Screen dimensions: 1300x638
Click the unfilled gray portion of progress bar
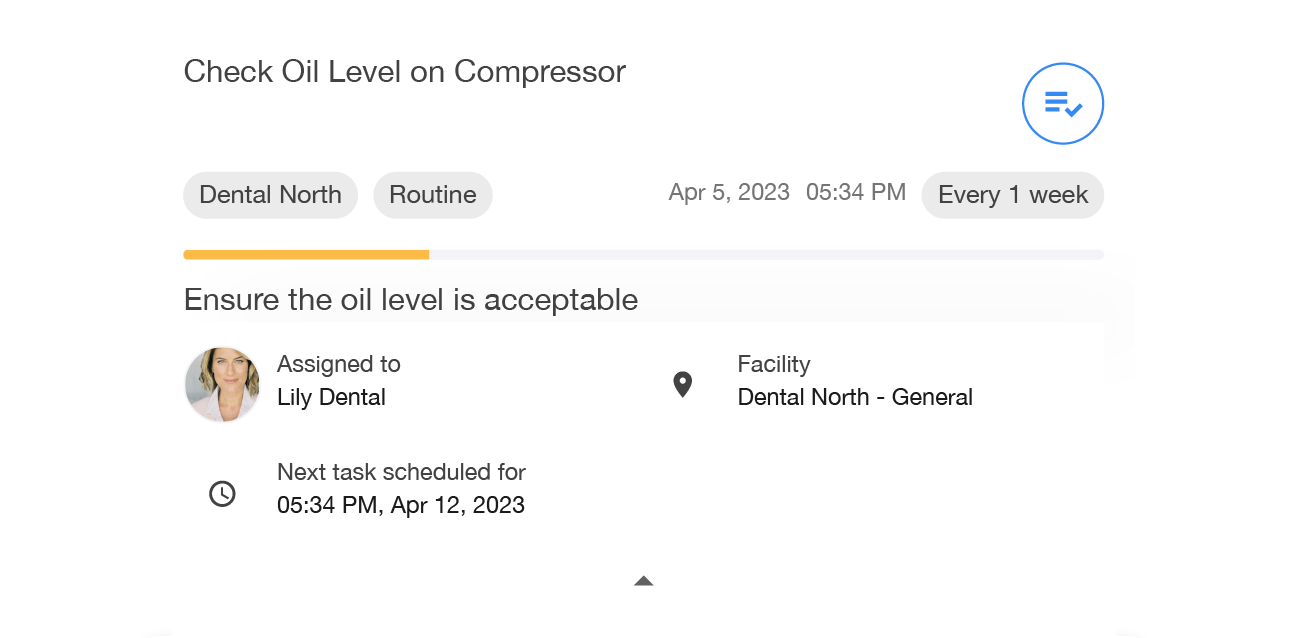[766, 255]
